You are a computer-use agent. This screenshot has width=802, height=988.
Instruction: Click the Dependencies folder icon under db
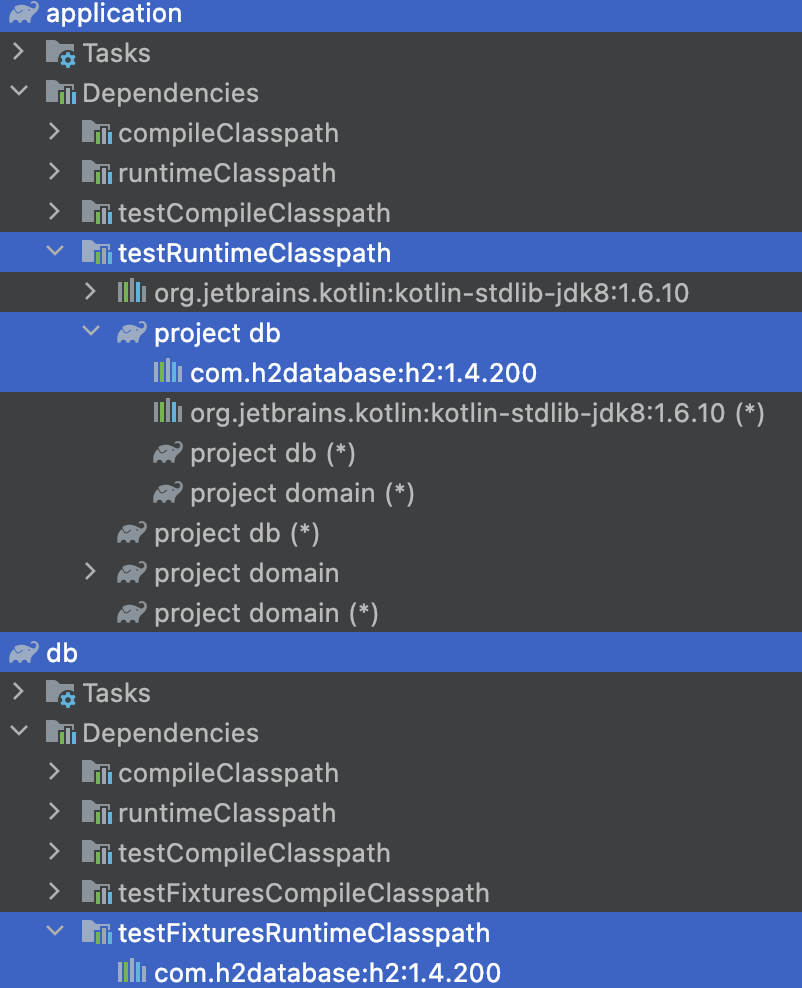[61, 732]
